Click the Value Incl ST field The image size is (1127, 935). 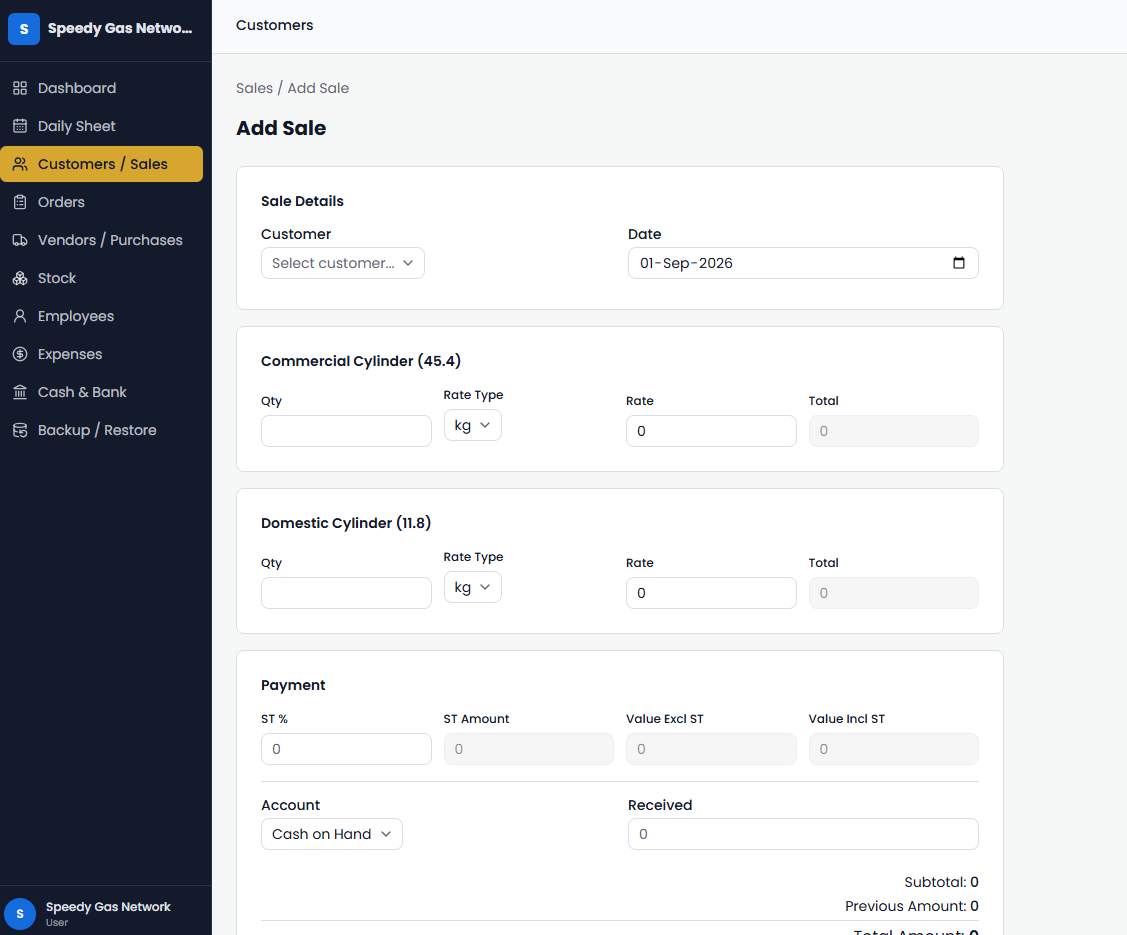pos(893,749)
